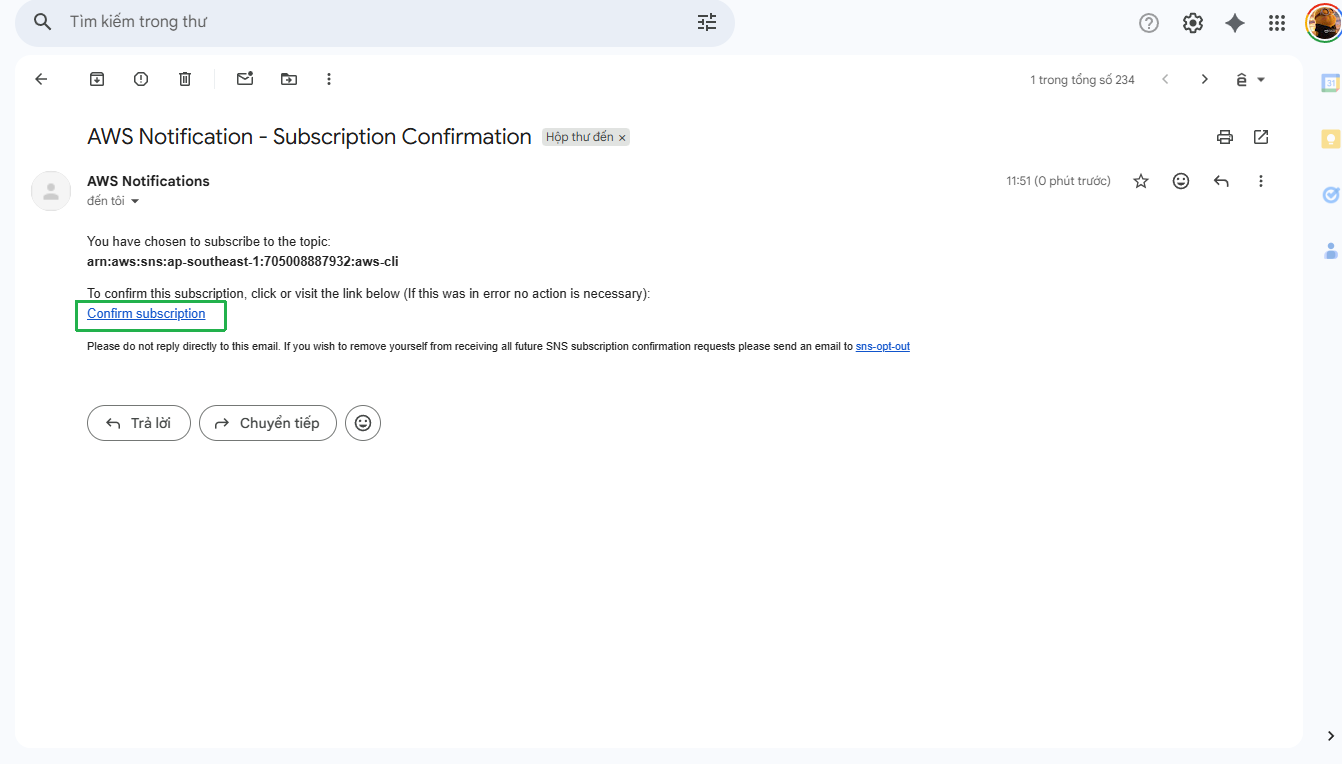Click the email subject heading
The image size is (1342, 764).
tap(309, 137)
